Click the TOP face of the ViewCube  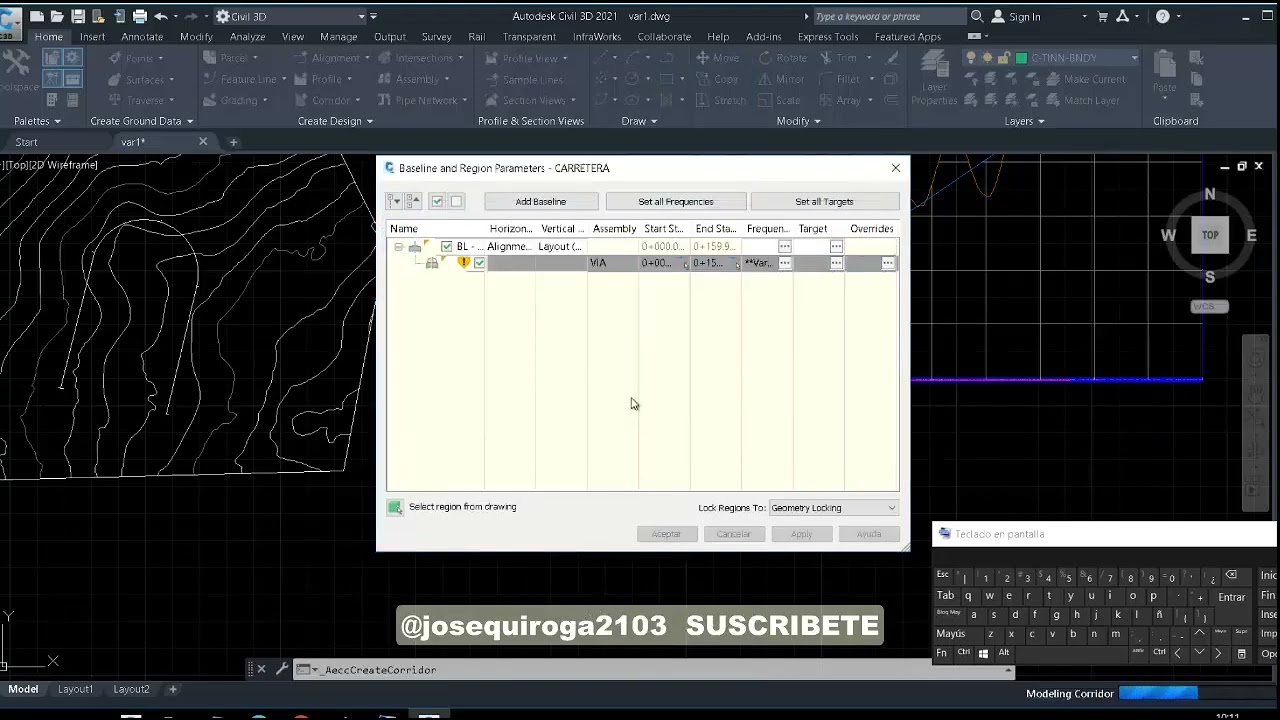pyautogui.click(x=1210, y=235)
